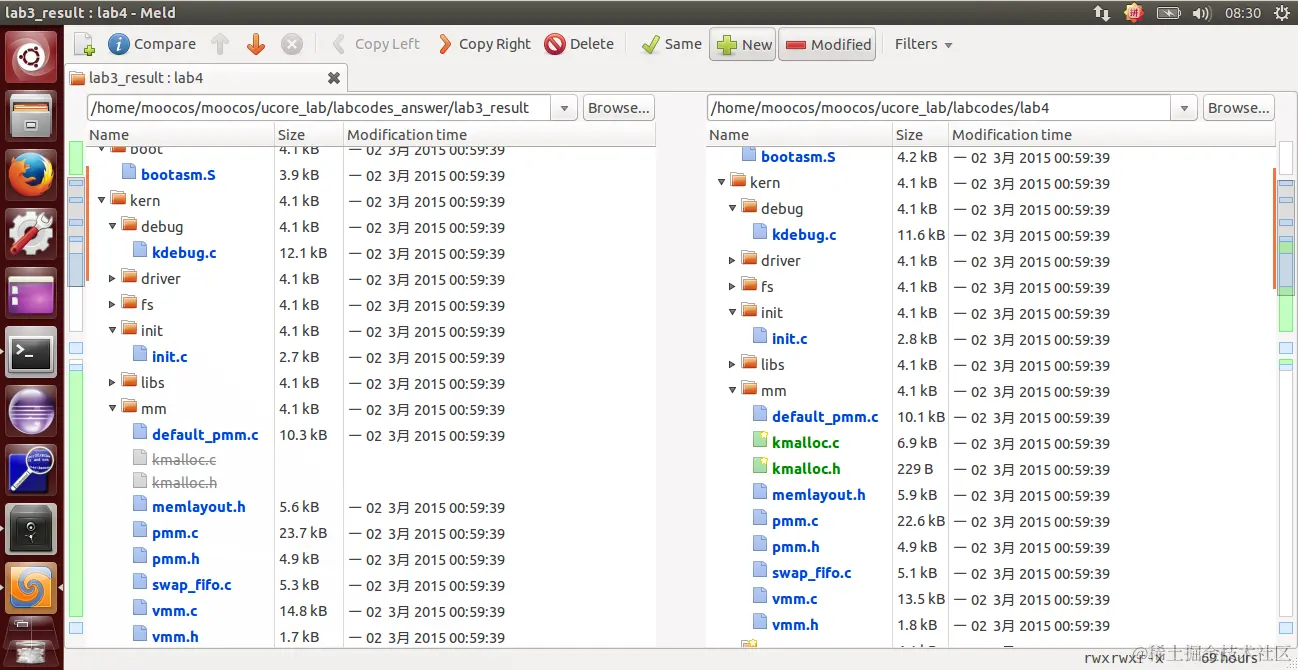Screen dimensions: 1298x670
Task: Select pmm.c in right pane
Action: pos(795,521)
